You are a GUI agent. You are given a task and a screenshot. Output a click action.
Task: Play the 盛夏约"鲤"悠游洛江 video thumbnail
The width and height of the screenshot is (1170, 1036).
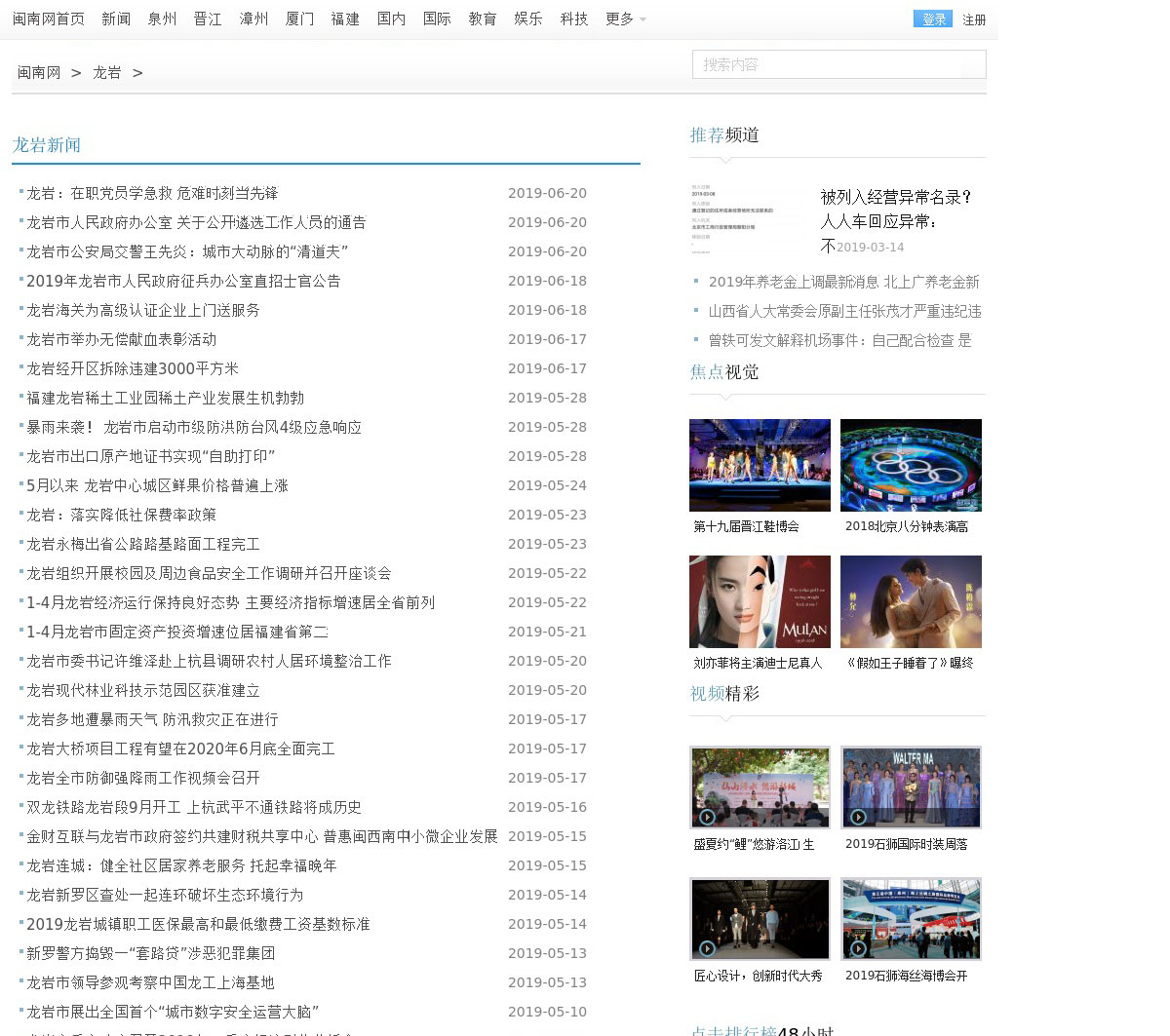[x=760, y=787]
